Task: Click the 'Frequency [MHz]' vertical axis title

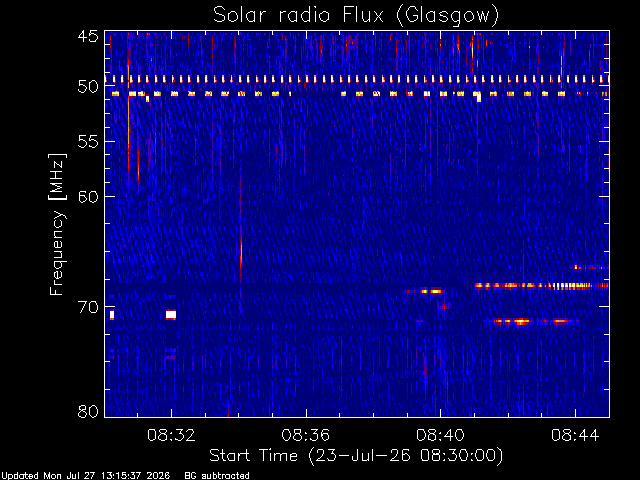Action: 57,224
